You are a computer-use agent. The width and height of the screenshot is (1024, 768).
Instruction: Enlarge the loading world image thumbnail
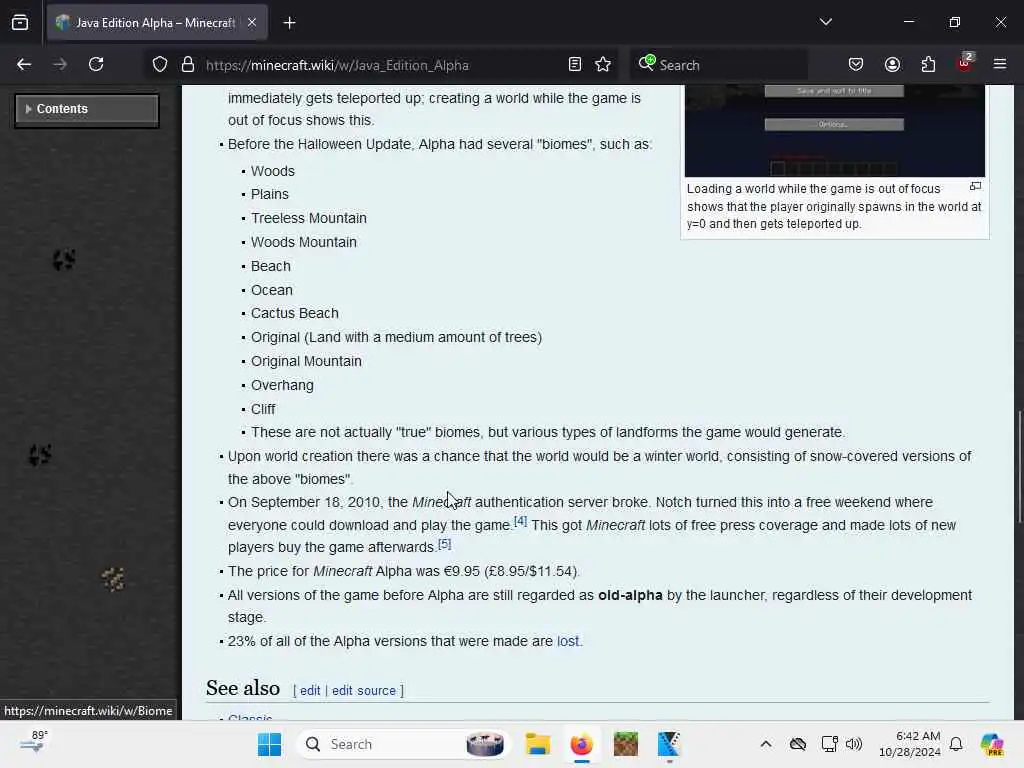835,131
